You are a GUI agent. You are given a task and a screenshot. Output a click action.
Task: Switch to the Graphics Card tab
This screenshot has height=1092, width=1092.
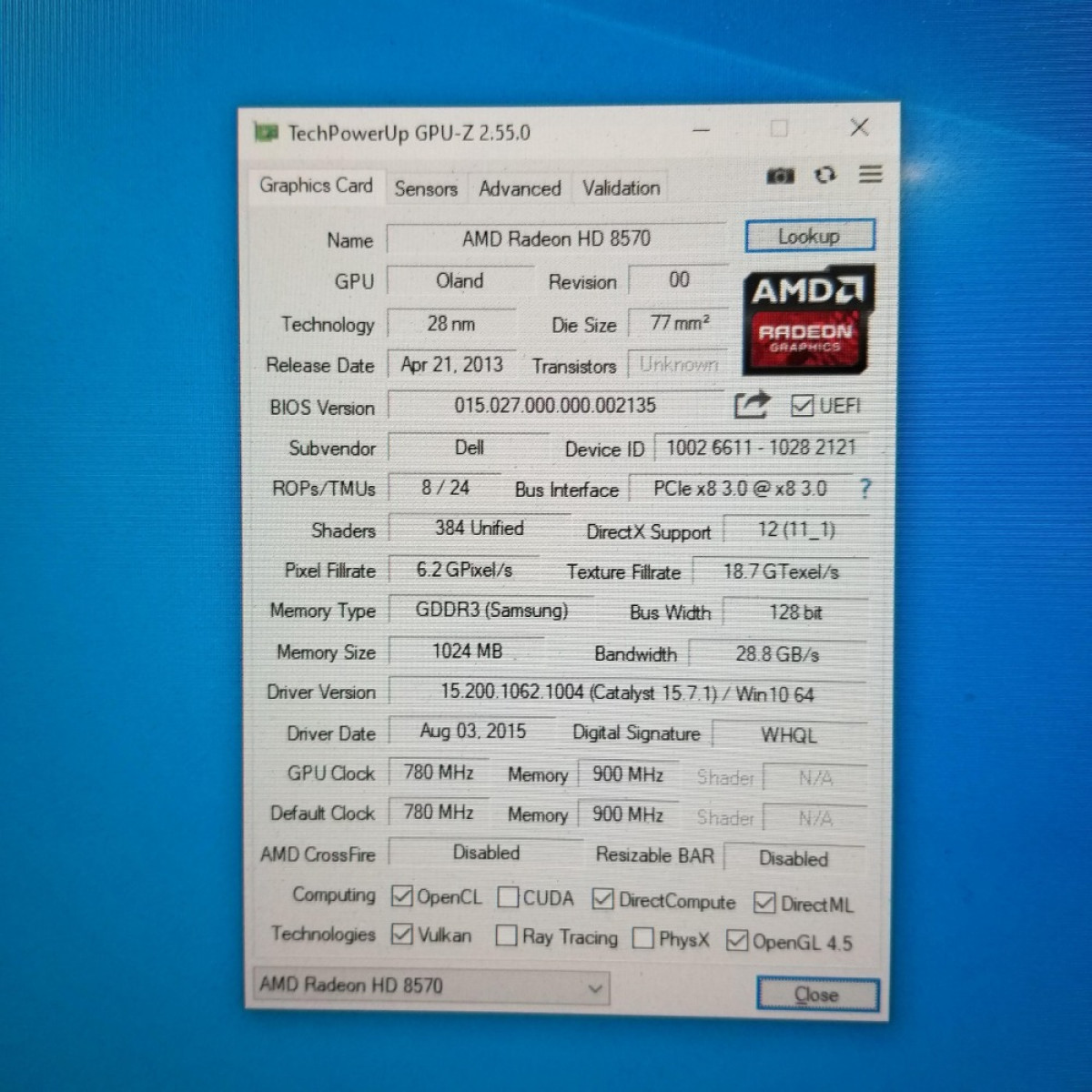[316, 186]
